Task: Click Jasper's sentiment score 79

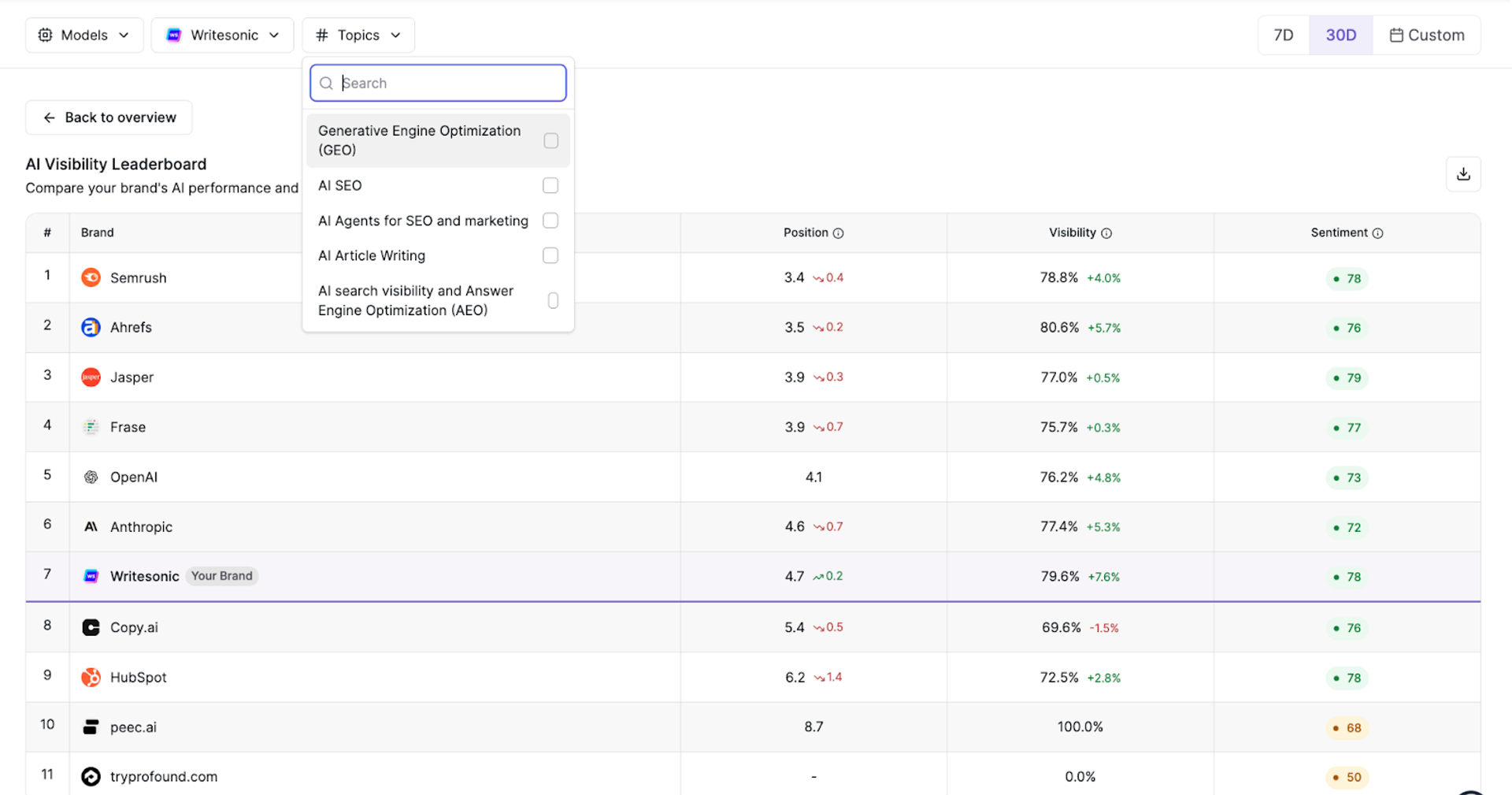Action: click(x=1347, y=377)
